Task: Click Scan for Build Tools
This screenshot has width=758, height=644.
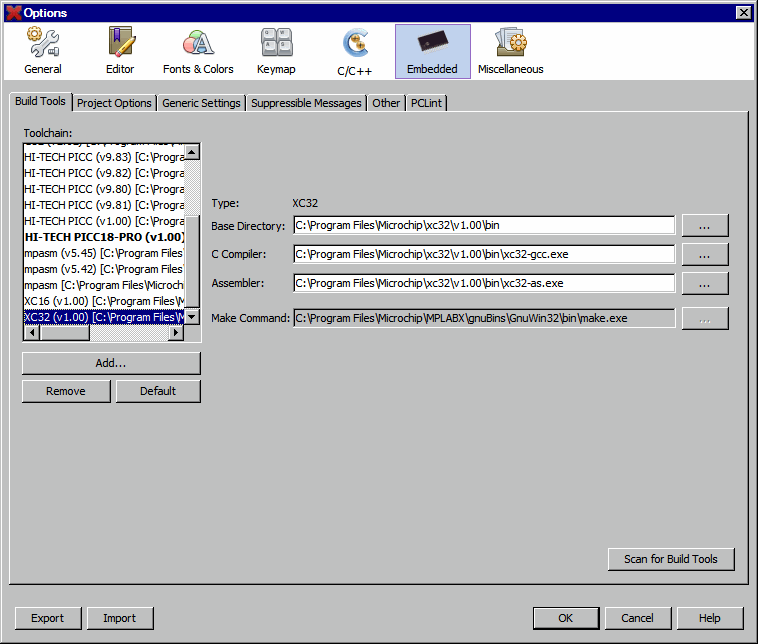Action: (670, 559)
